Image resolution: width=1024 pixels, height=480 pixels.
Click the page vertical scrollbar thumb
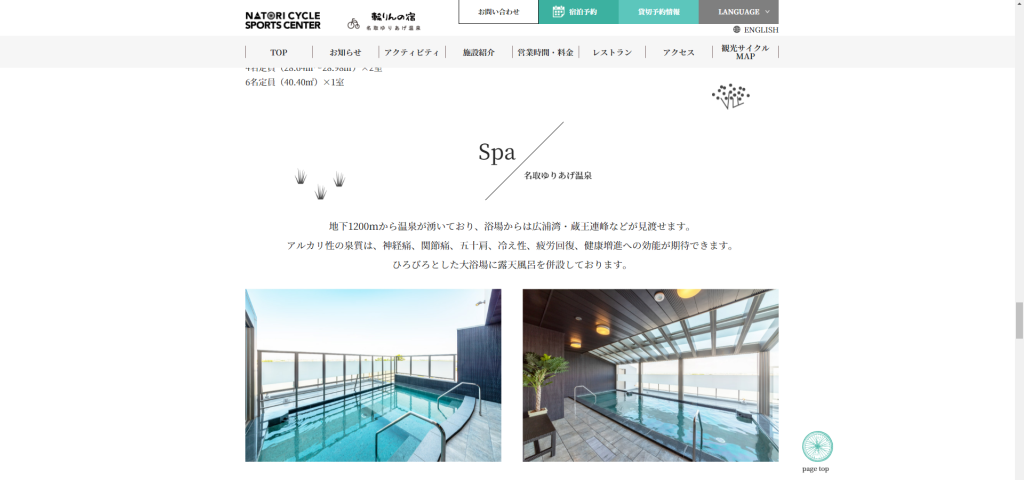coord(1019,321)
